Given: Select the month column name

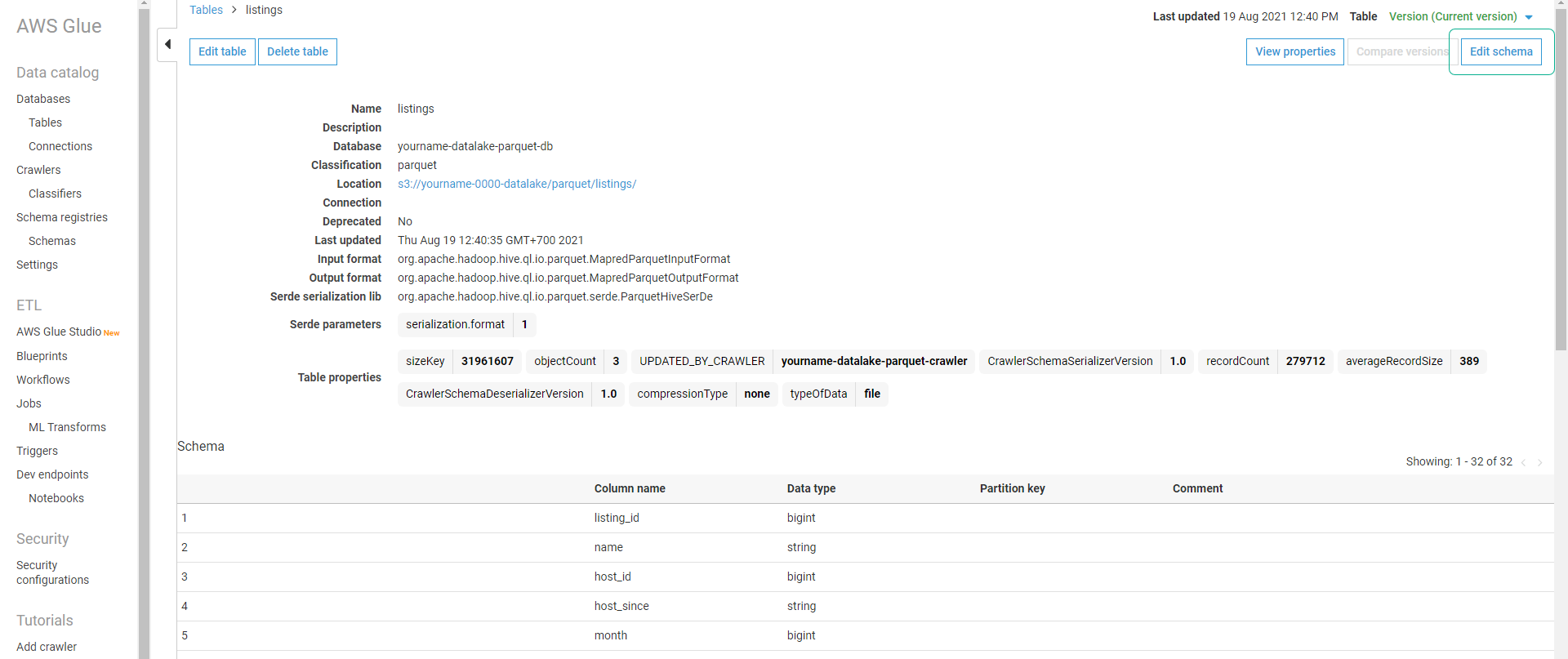Looking at the screenshot, I should coord(611,635).
